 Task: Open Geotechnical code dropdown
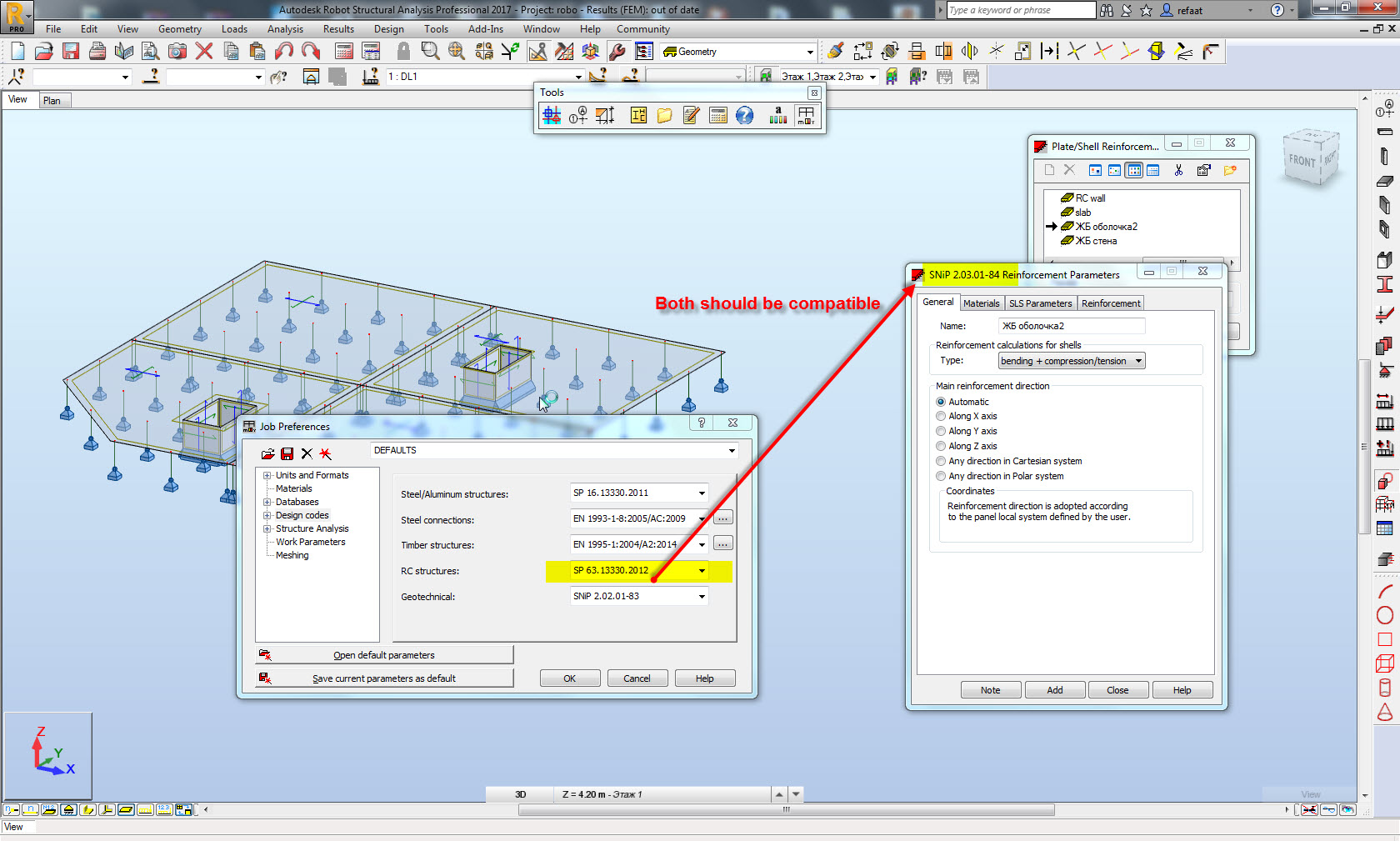click(702, 597)
